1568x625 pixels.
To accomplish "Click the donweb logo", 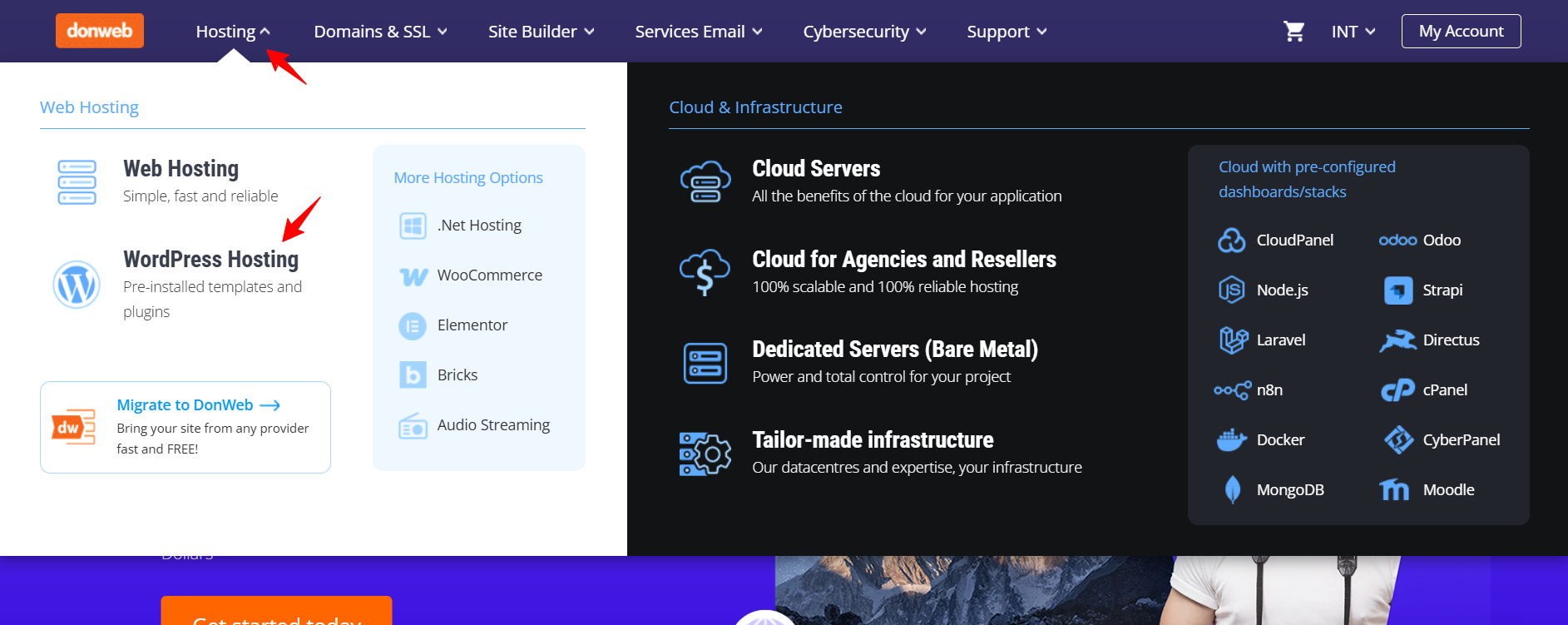I will (x=100, y=31).
